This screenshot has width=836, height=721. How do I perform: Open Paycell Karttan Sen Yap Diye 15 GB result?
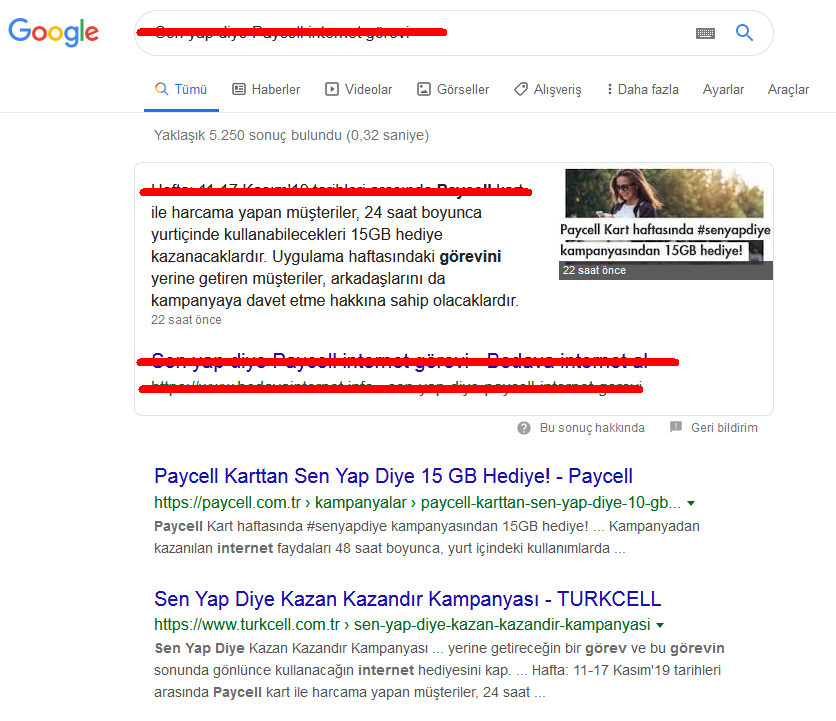pyautogui.click(x=393, y=476)
